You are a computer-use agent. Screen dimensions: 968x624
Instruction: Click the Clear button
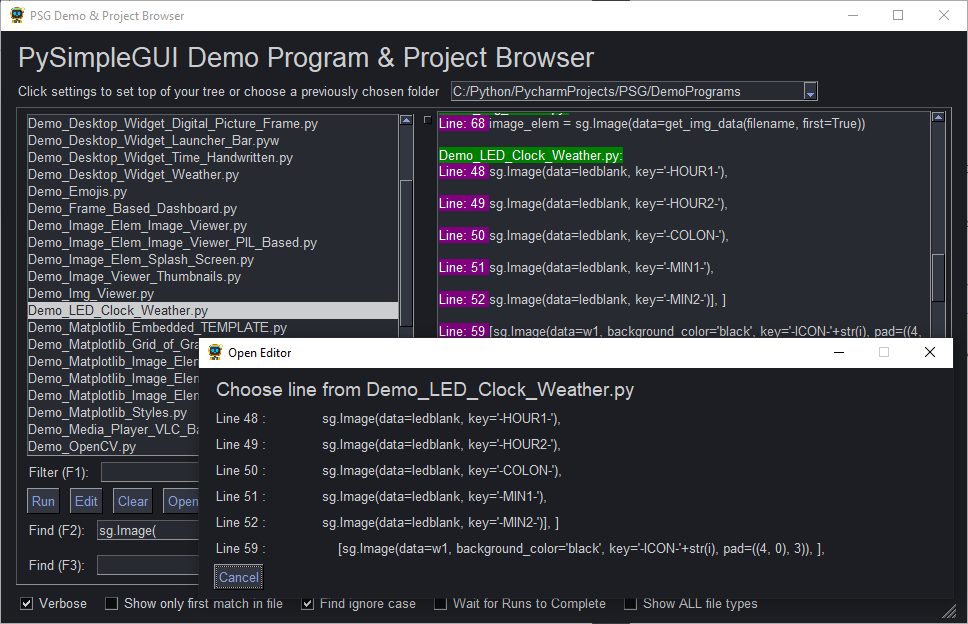click(133, 501)
